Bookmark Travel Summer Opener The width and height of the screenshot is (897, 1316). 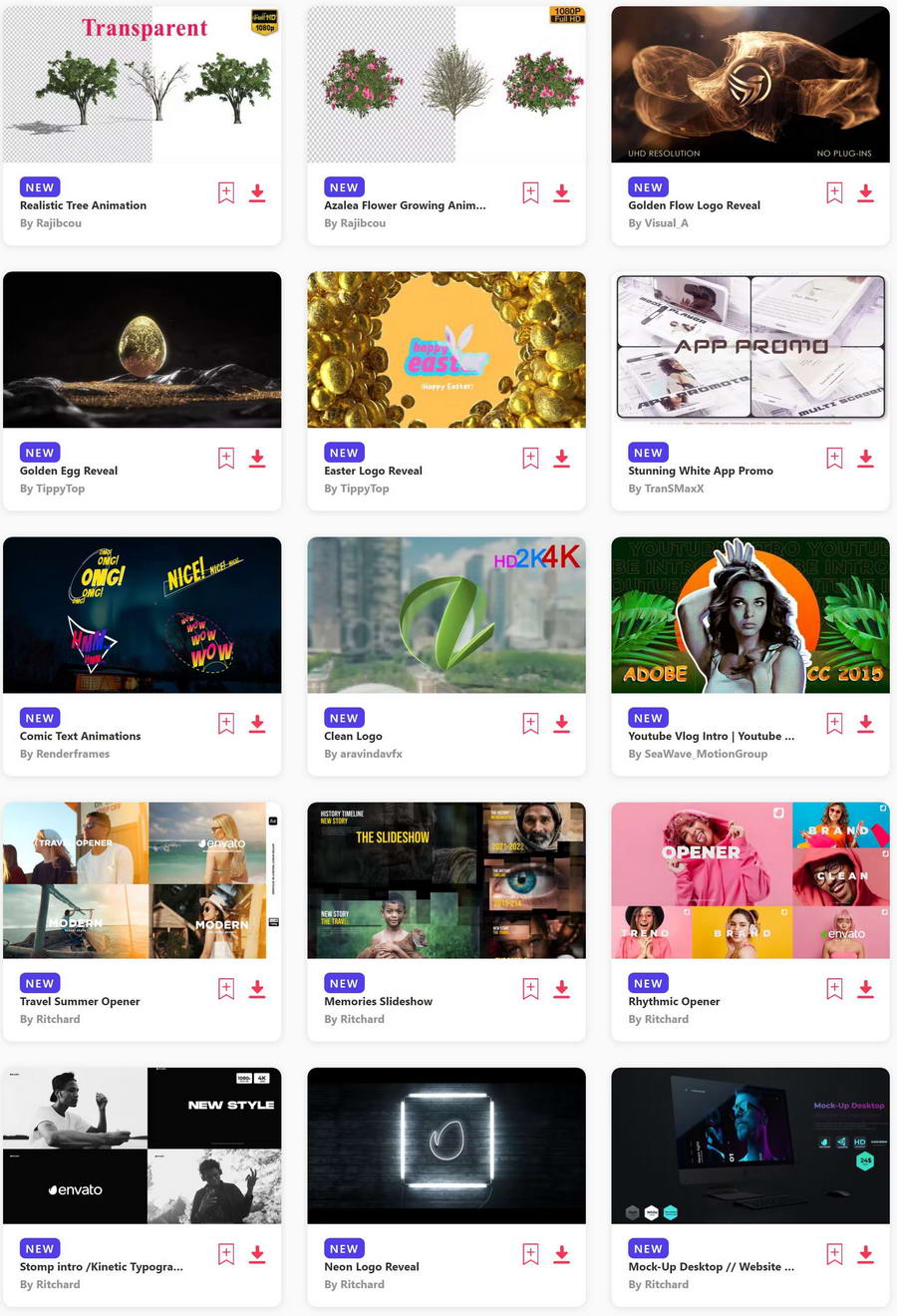point(226,989)
